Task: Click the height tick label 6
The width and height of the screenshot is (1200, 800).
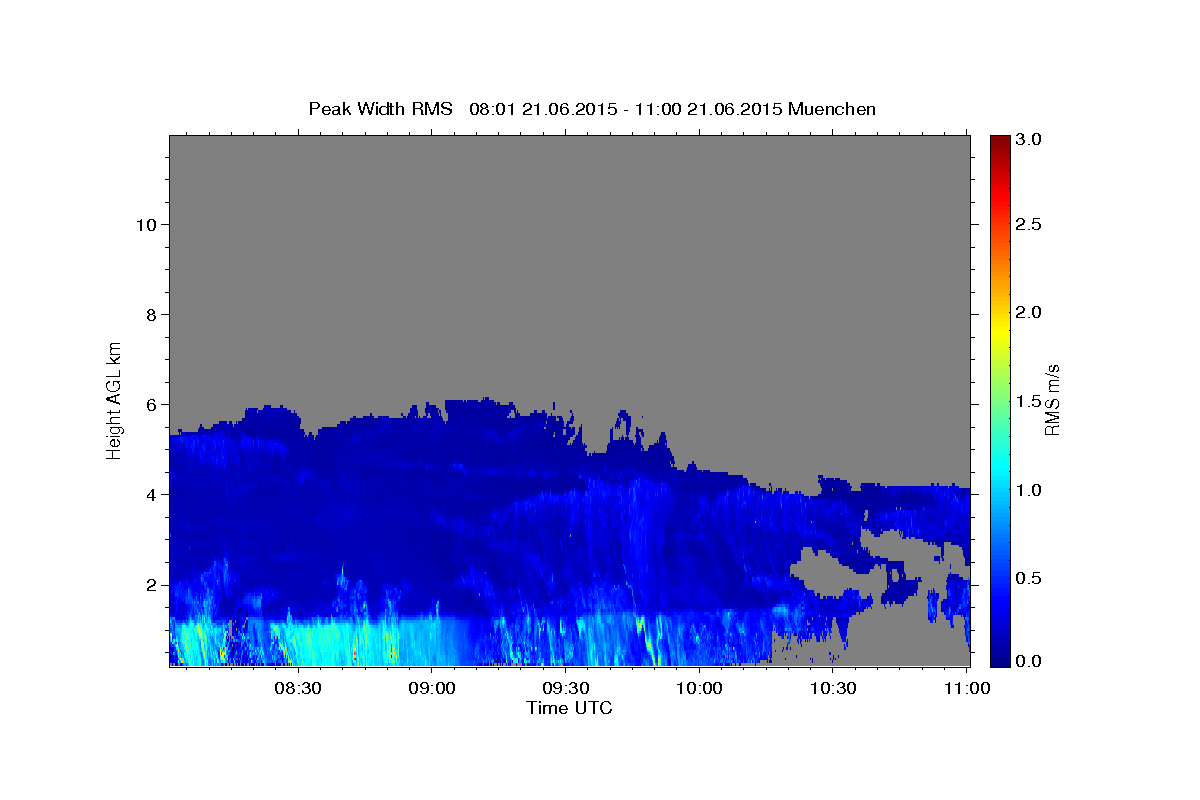Action: click(x=151, y=404)
